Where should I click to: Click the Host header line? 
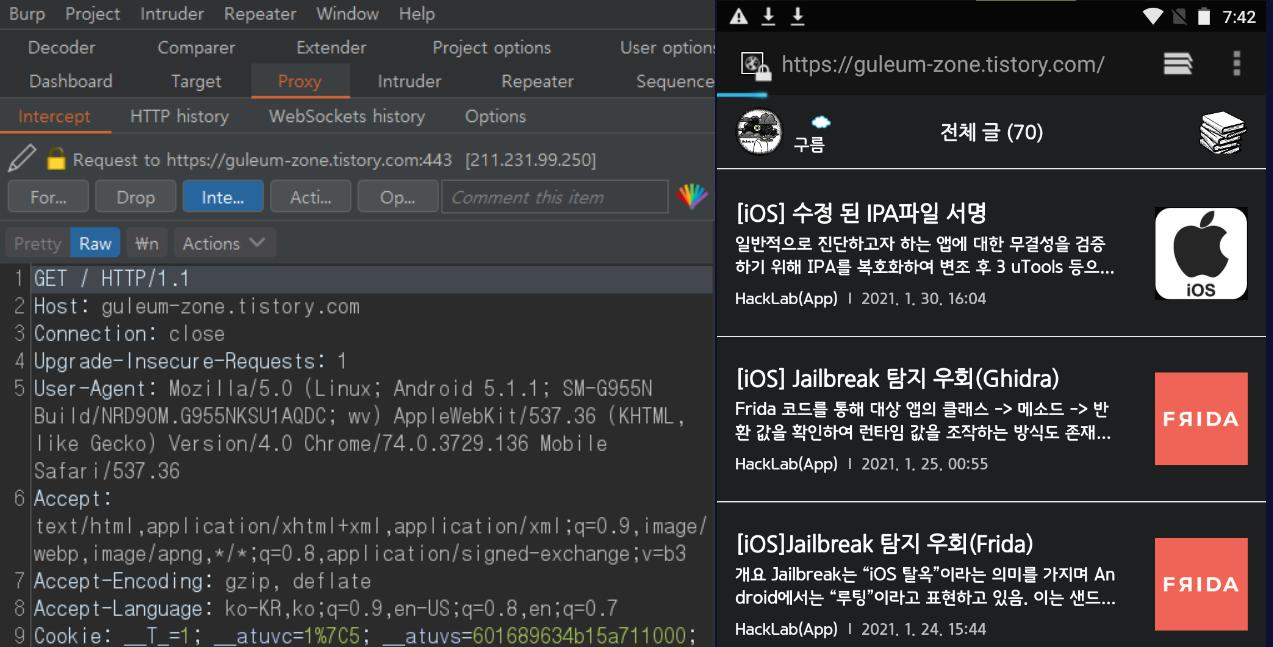click(x=197, y=307)
